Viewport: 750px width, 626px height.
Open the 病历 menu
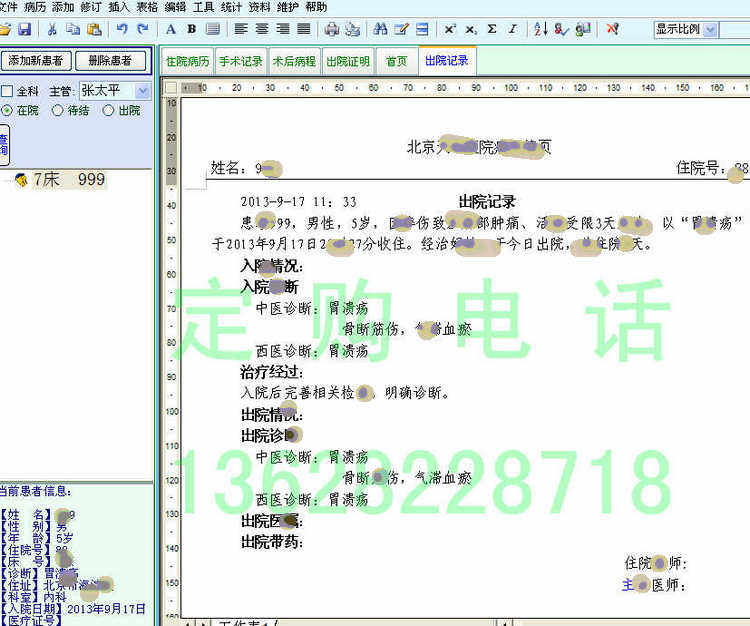(x=35, y=7)
